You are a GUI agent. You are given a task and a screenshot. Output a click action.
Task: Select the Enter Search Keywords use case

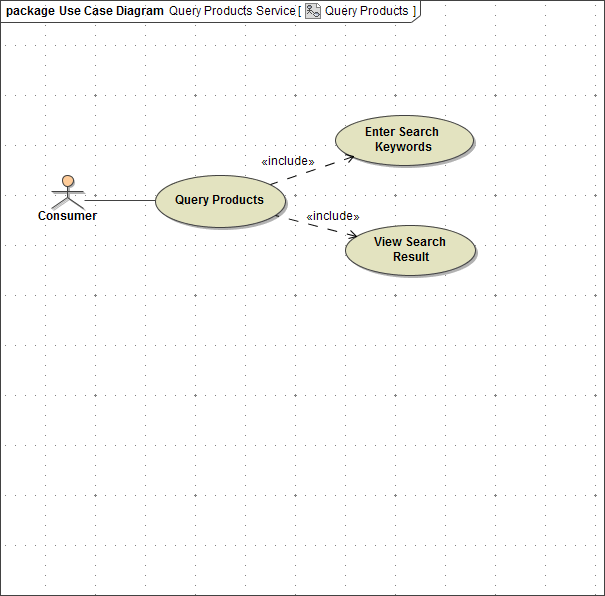[403, 140]
